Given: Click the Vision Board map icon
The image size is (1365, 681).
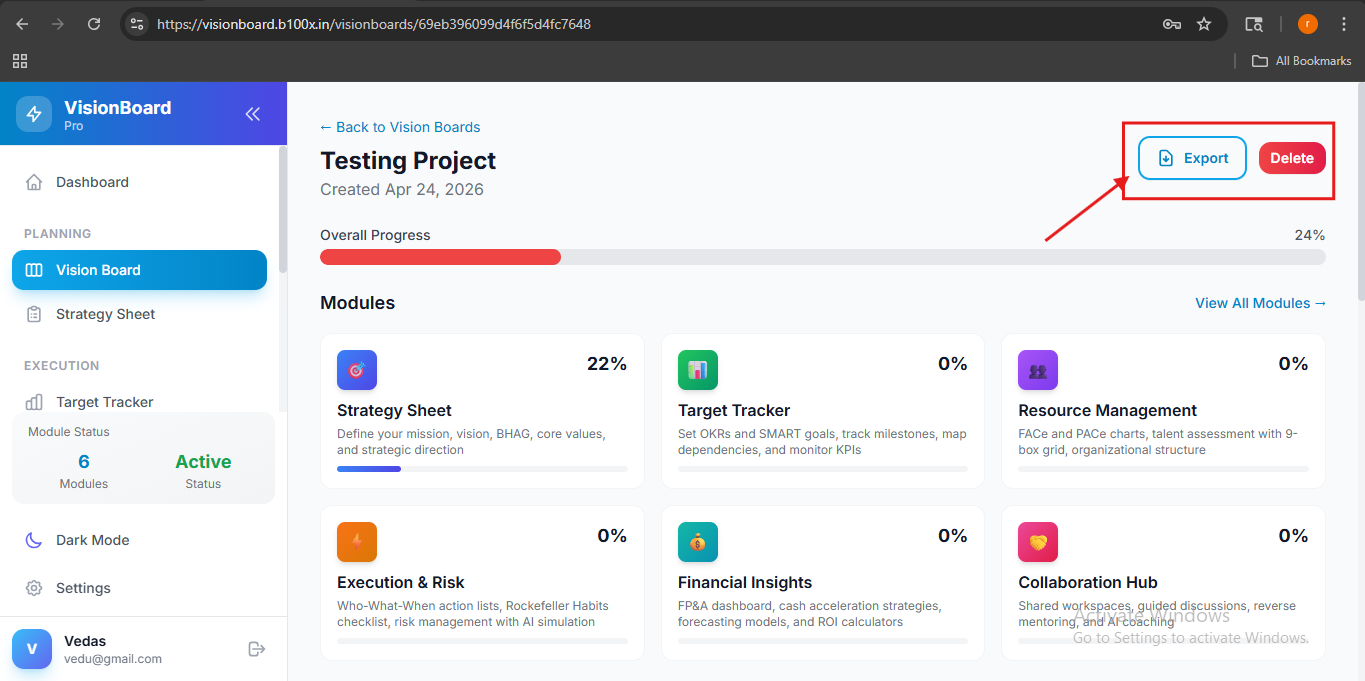Looking at the screenshot, I should (34, 270).
